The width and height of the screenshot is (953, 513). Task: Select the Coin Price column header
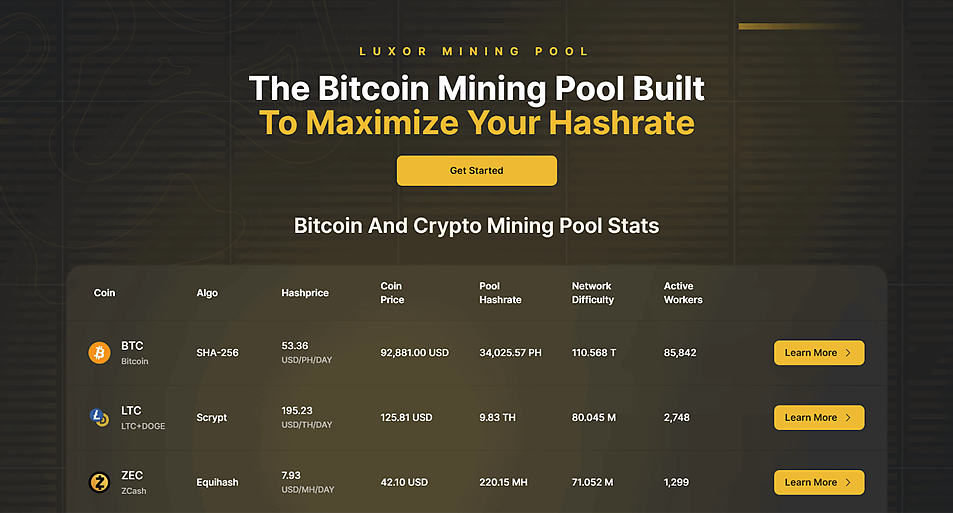(x=392, y=293)
